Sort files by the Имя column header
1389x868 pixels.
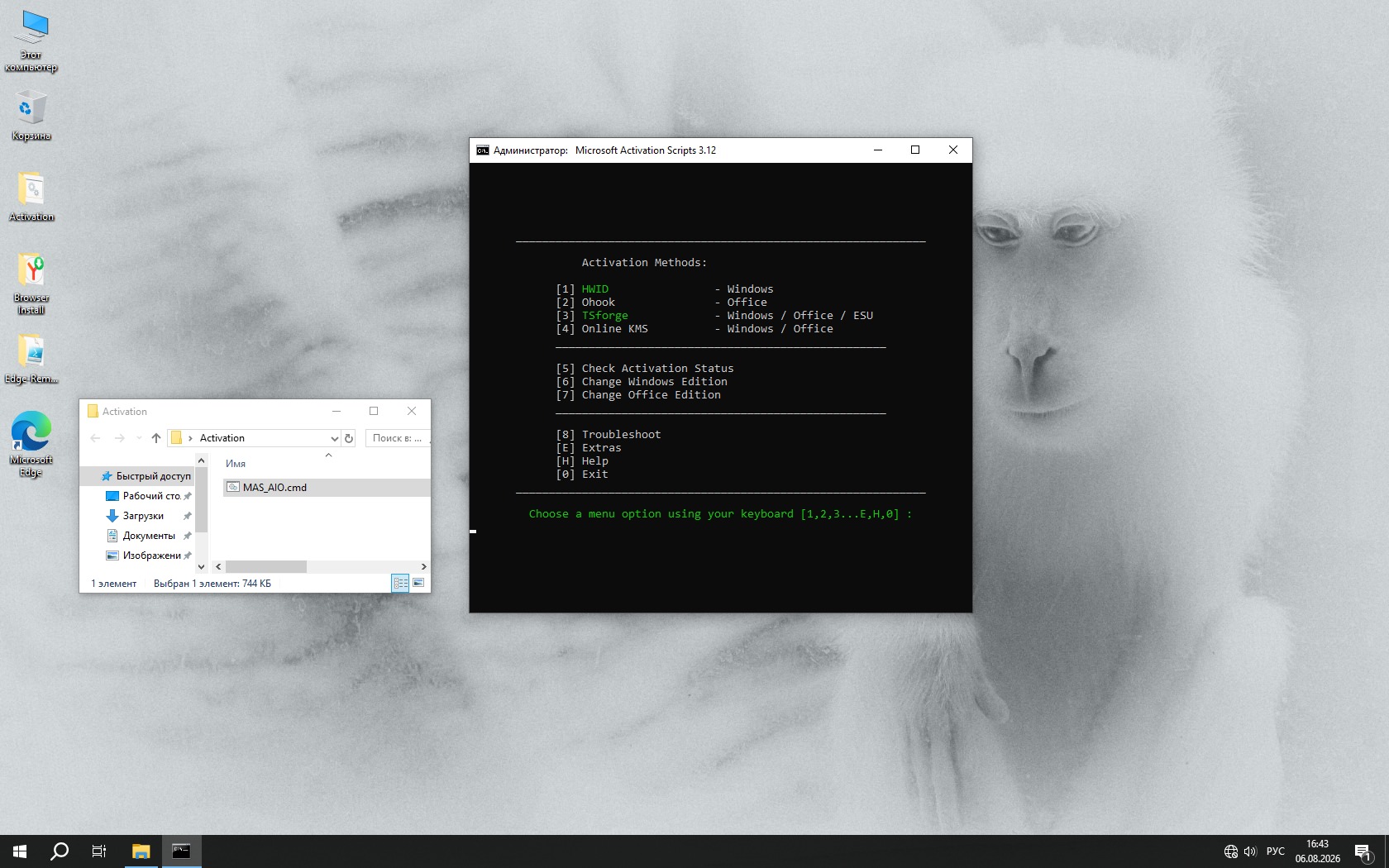click(x=236, y=464)
